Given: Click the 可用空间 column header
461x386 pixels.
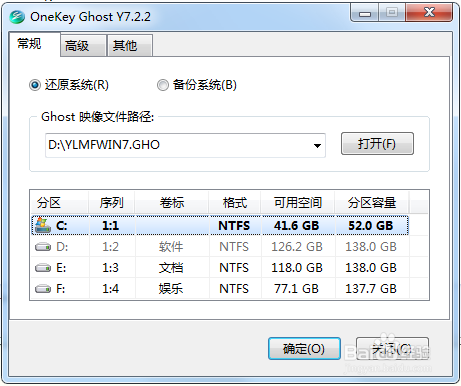Looking at the screenshot, I should [298, 202].
